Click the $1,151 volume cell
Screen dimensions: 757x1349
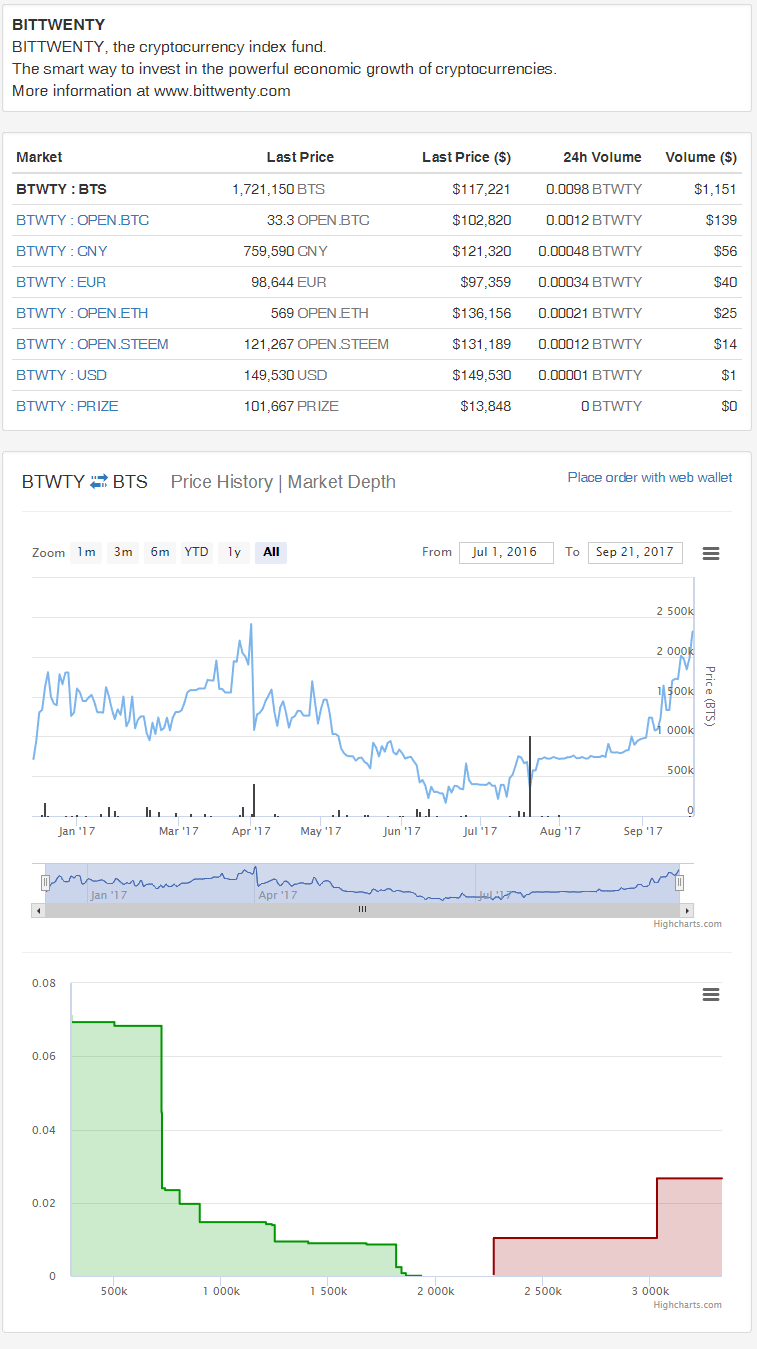coord(715,189)
